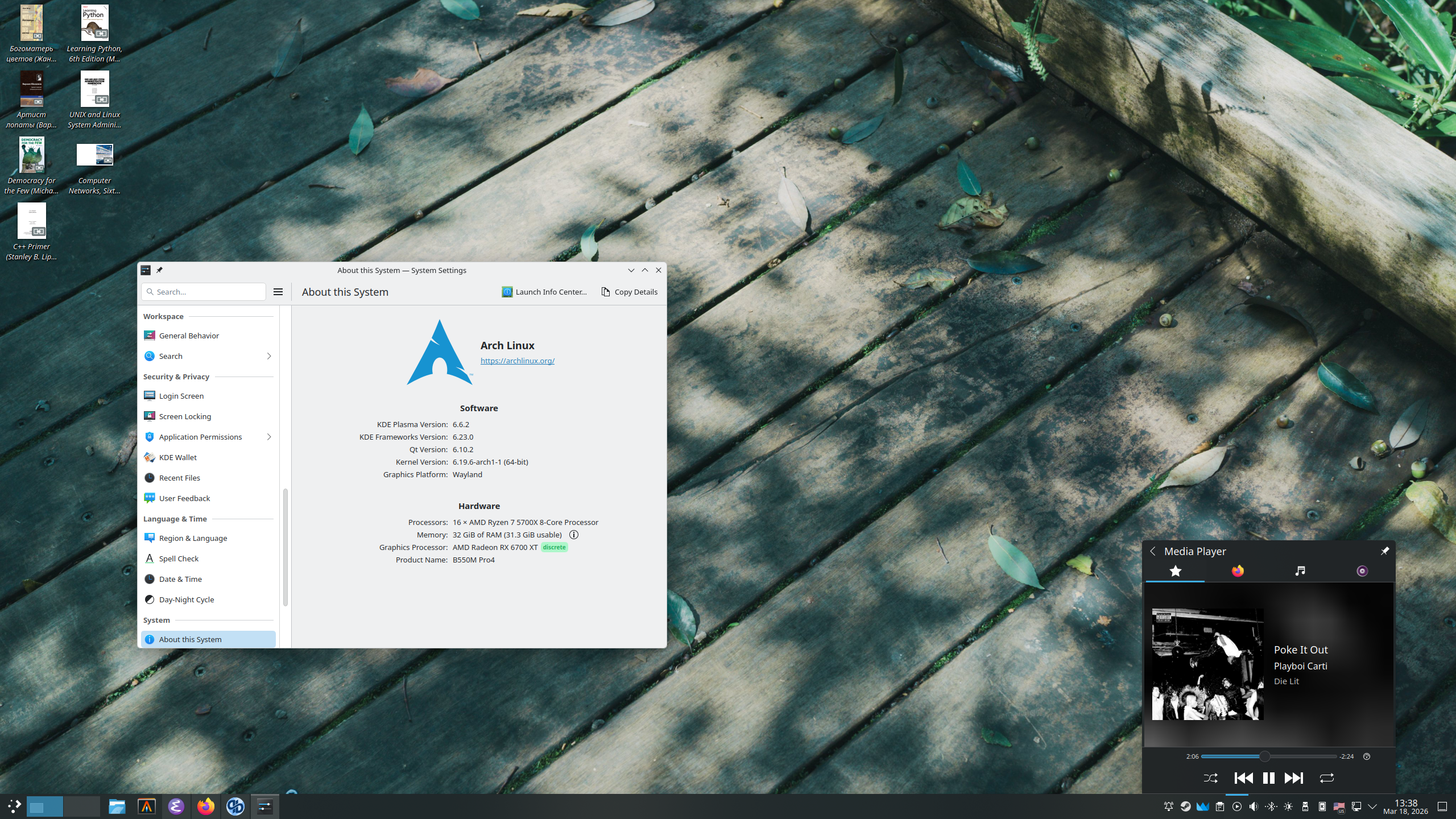Launch Firefox from the taskbar
This screenshot has width=1456, height=819.
click(205, 806)
